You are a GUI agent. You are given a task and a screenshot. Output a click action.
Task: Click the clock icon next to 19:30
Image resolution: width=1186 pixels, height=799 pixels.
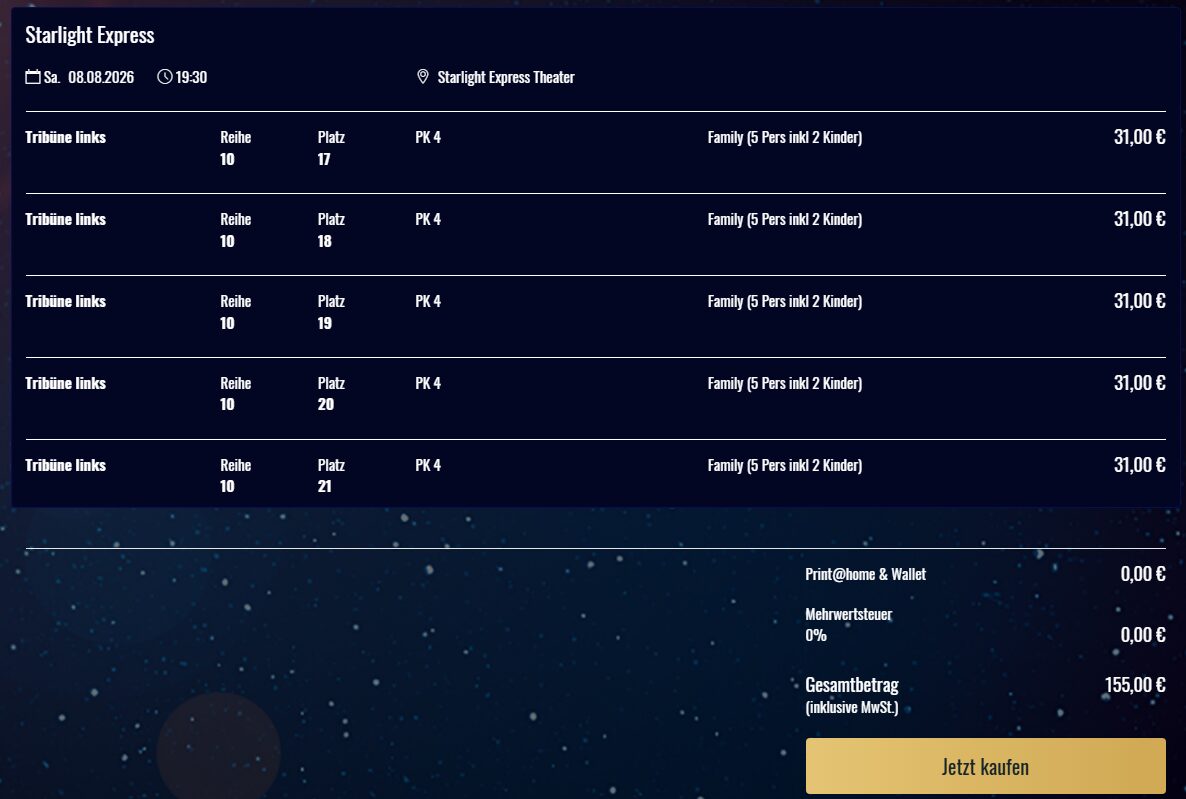coord(164,76)
